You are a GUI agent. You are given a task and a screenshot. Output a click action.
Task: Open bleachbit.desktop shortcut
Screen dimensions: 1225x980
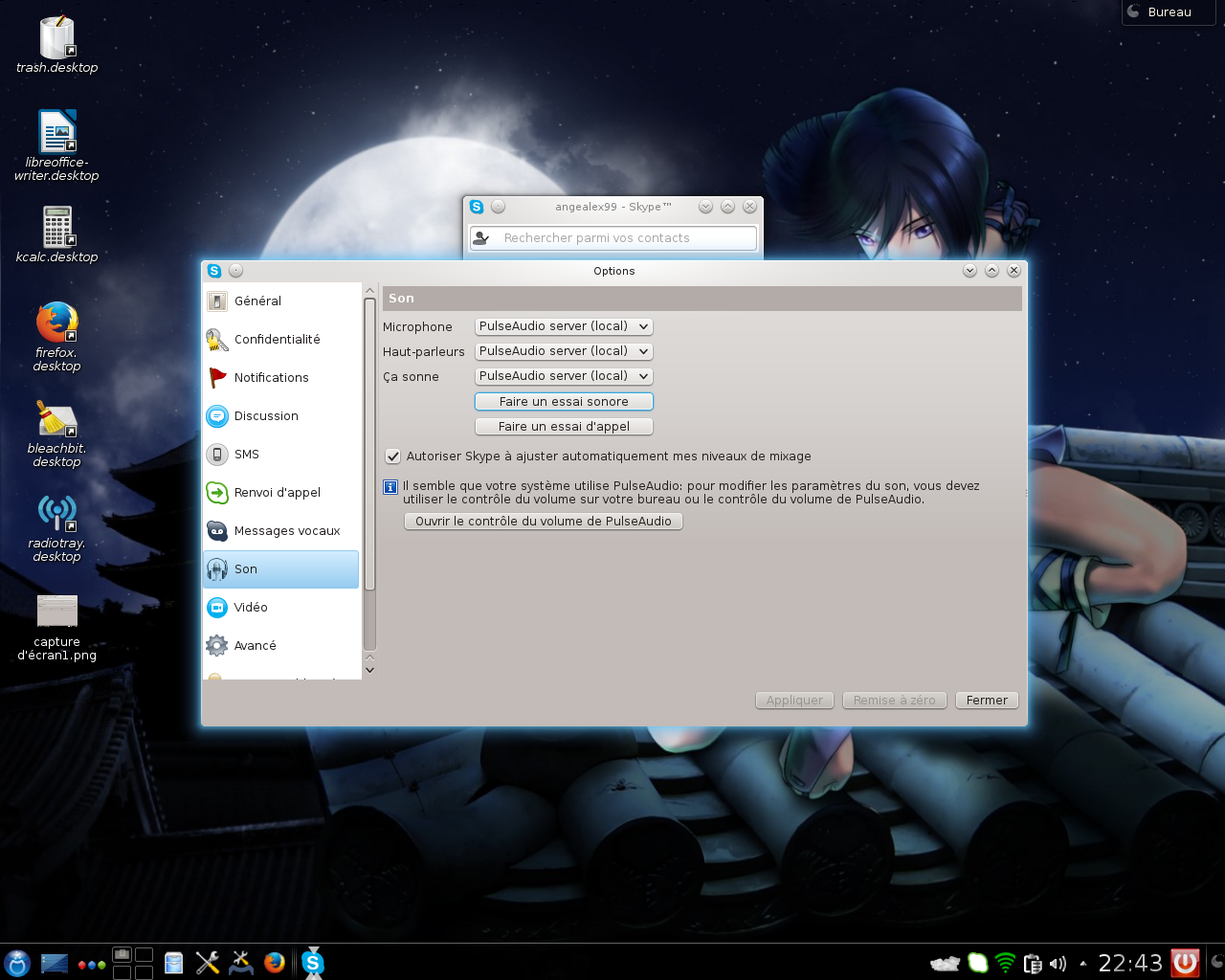(x=57, y=433)
